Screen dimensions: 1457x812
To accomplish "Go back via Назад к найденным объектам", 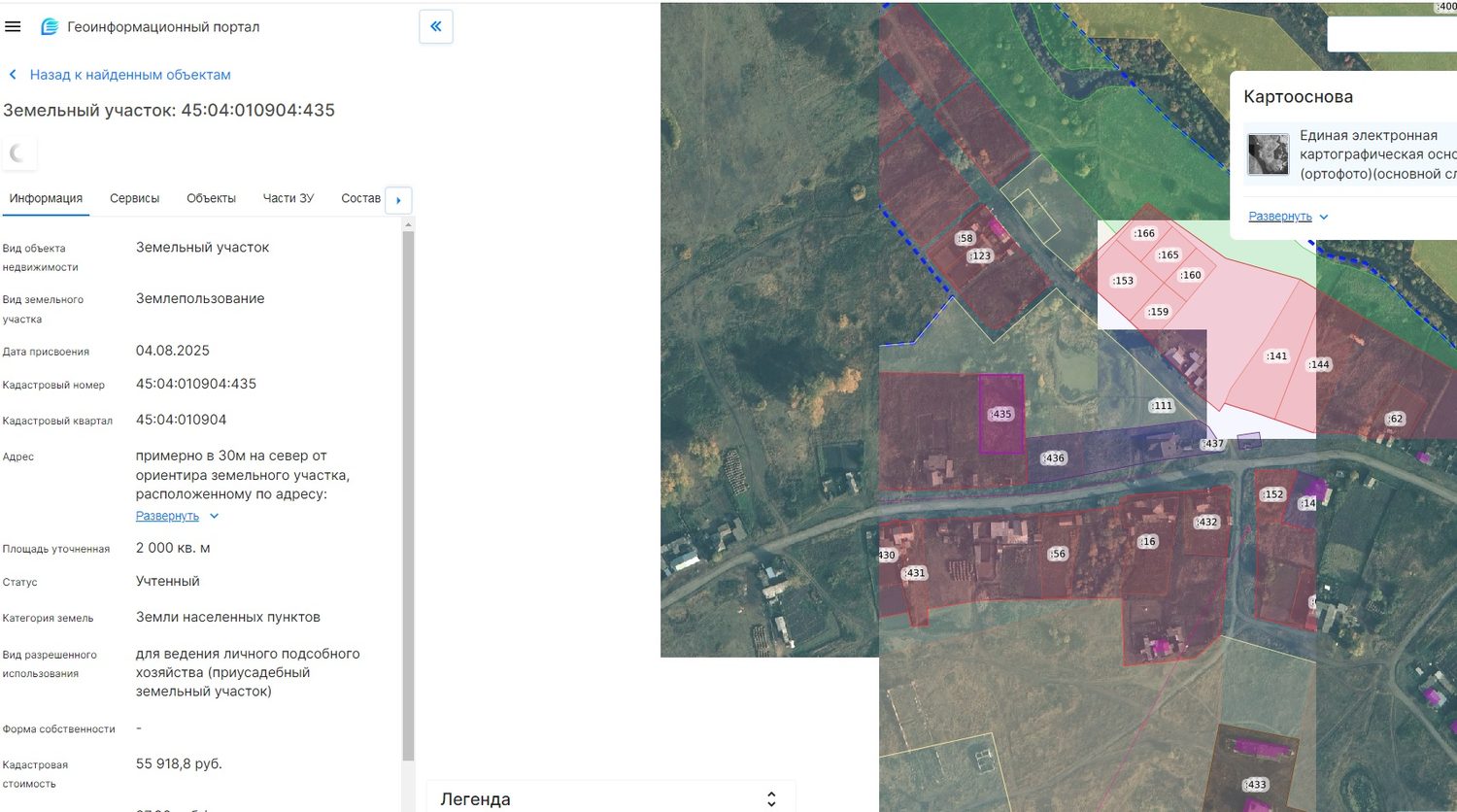I will click(130, 75).
